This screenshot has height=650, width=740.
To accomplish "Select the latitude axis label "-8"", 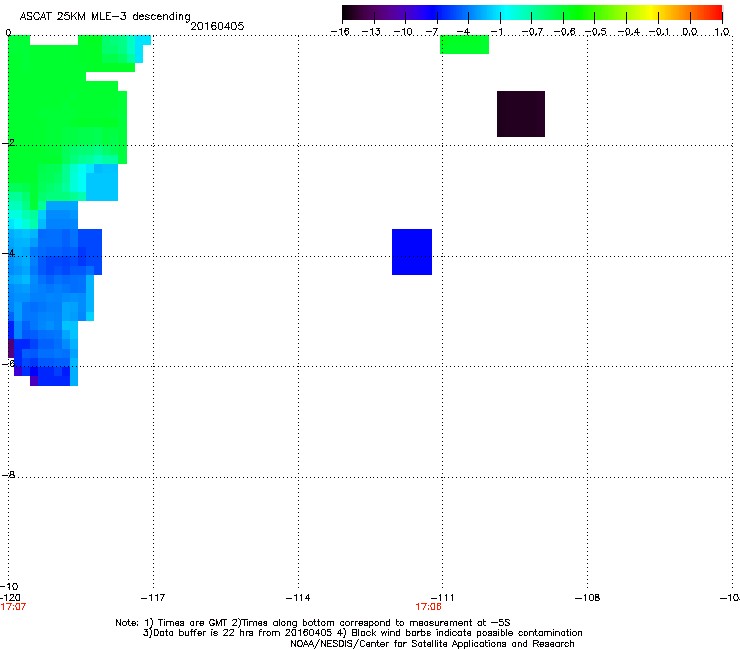I will 8,474.
